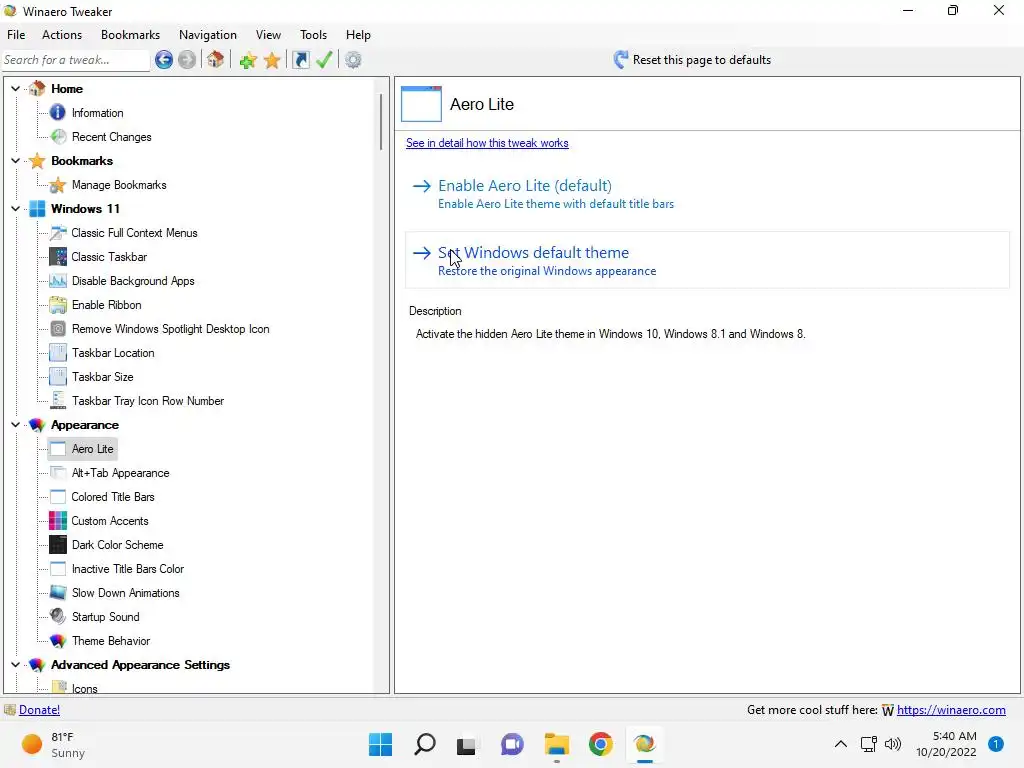The width and height of the screenshot is (1024, 768).
Task: Click the create shortcut toolbar icon
Action: tap(300, 60)
